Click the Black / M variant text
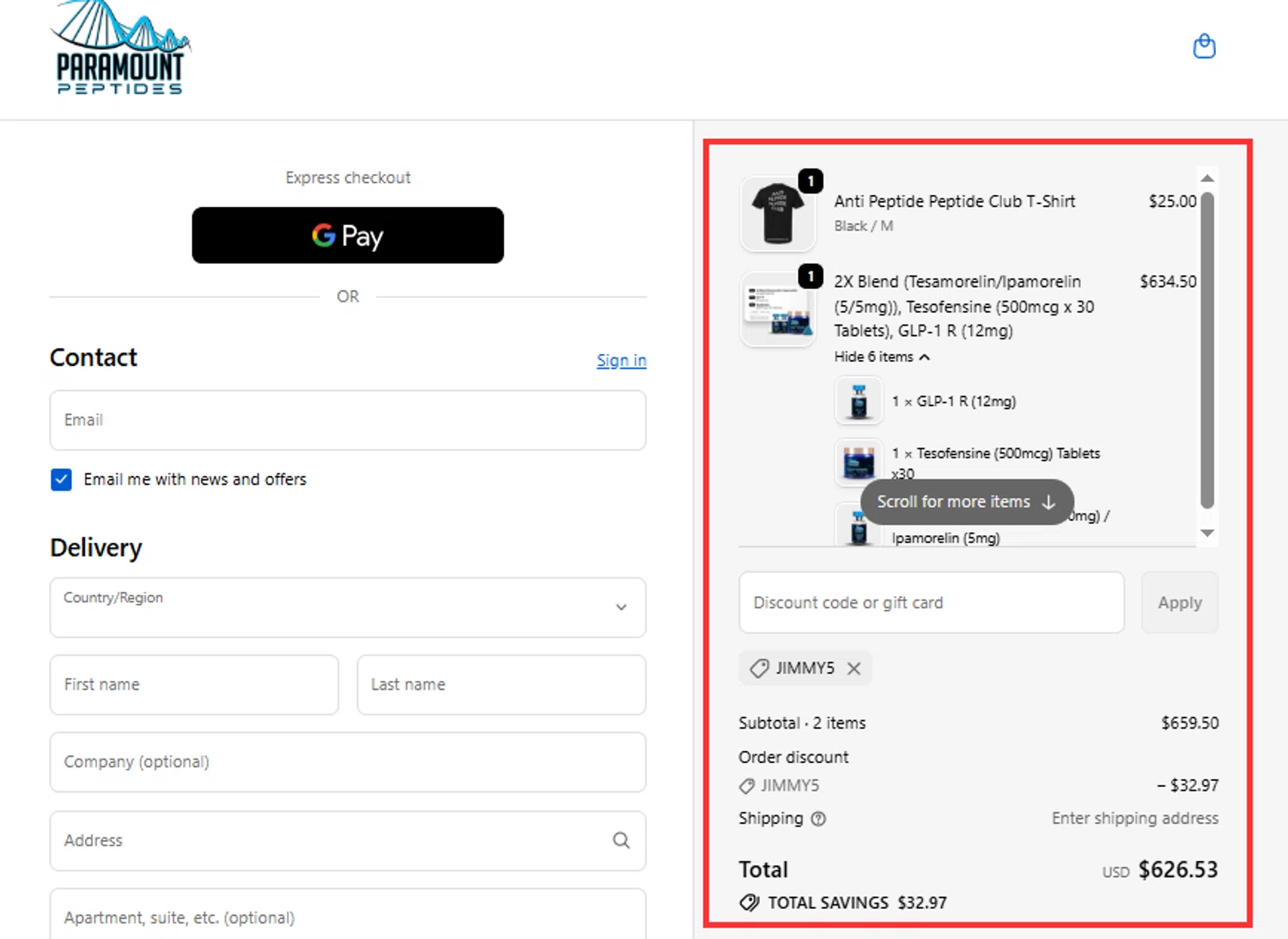Screen dimensions: 1288x939 point(864,226)
